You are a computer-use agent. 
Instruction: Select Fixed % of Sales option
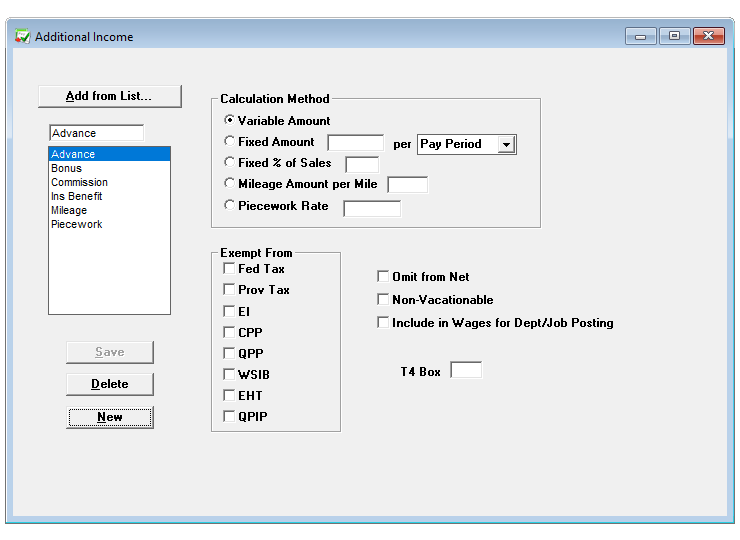(230, 163)
